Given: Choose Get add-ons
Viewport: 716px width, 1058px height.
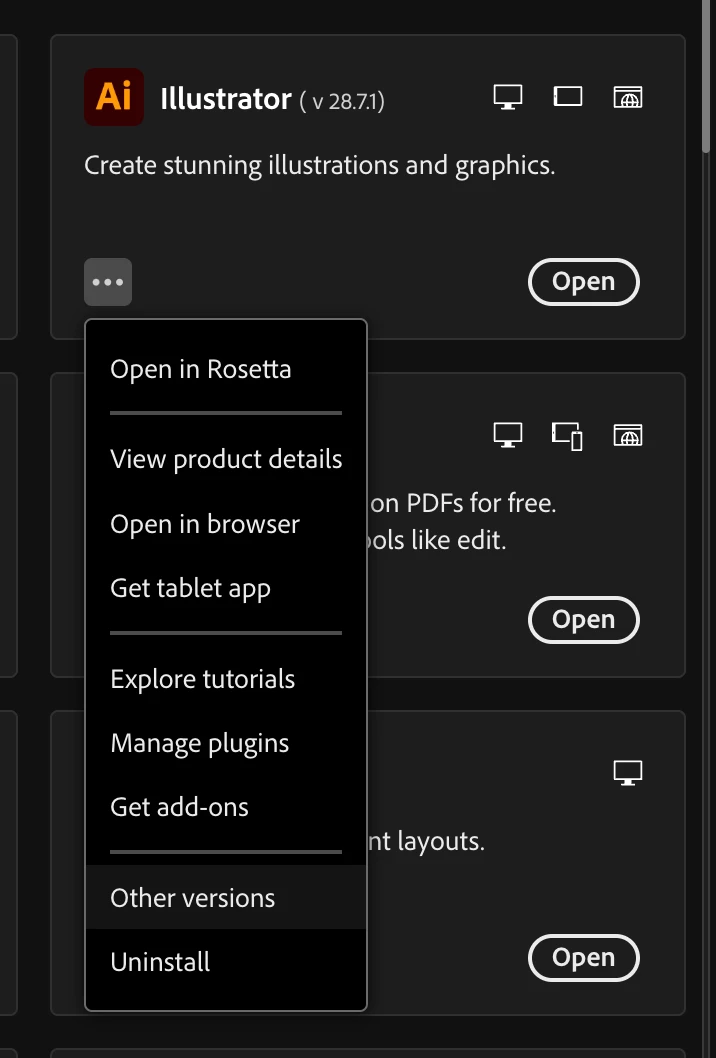Looking at the screenshot, I should [226, 807].
